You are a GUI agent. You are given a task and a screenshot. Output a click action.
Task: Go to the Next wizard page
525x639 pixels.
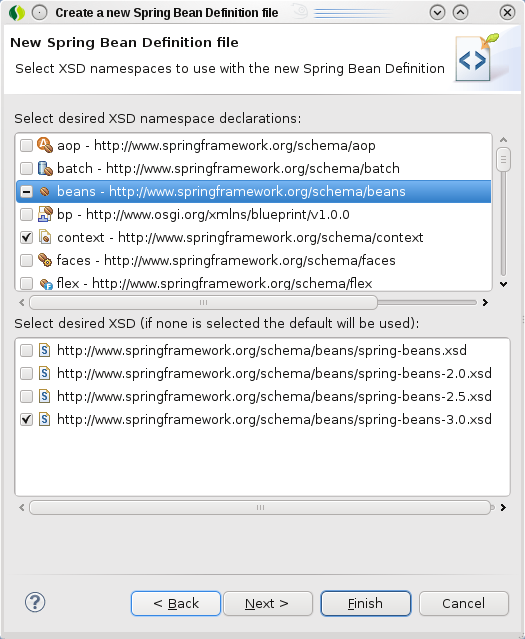268,603
